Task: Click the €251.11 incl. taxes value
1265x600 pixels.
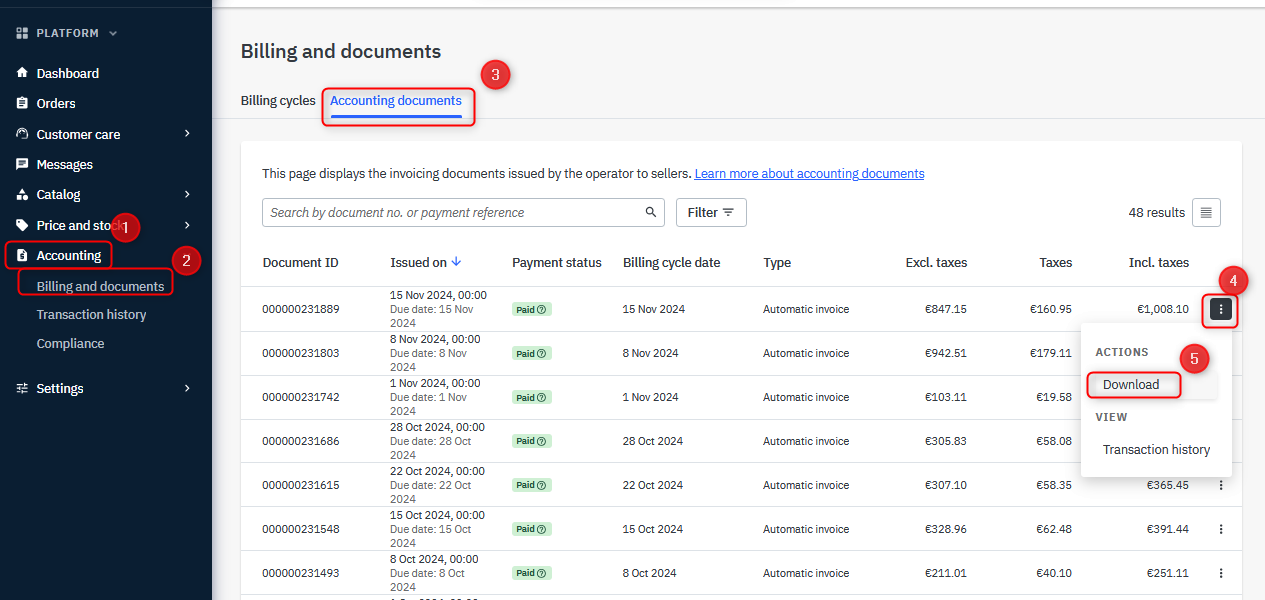Action: point(1168,574)
